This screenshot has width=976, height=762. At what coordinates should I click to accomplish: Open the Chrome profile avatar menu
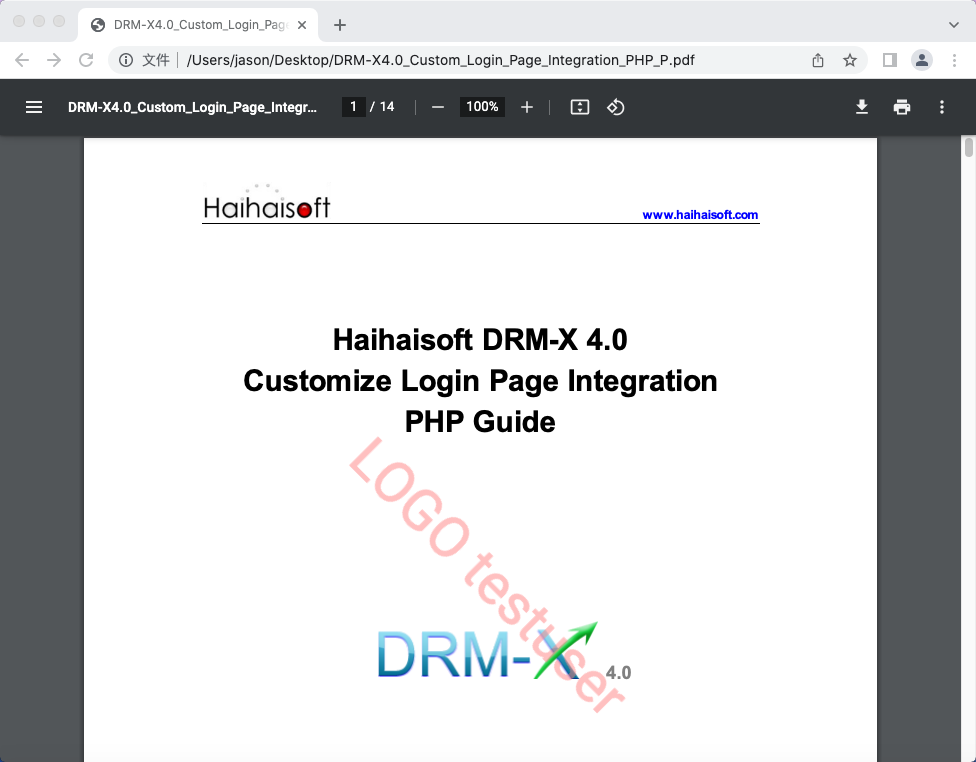(x=922, y=60)
